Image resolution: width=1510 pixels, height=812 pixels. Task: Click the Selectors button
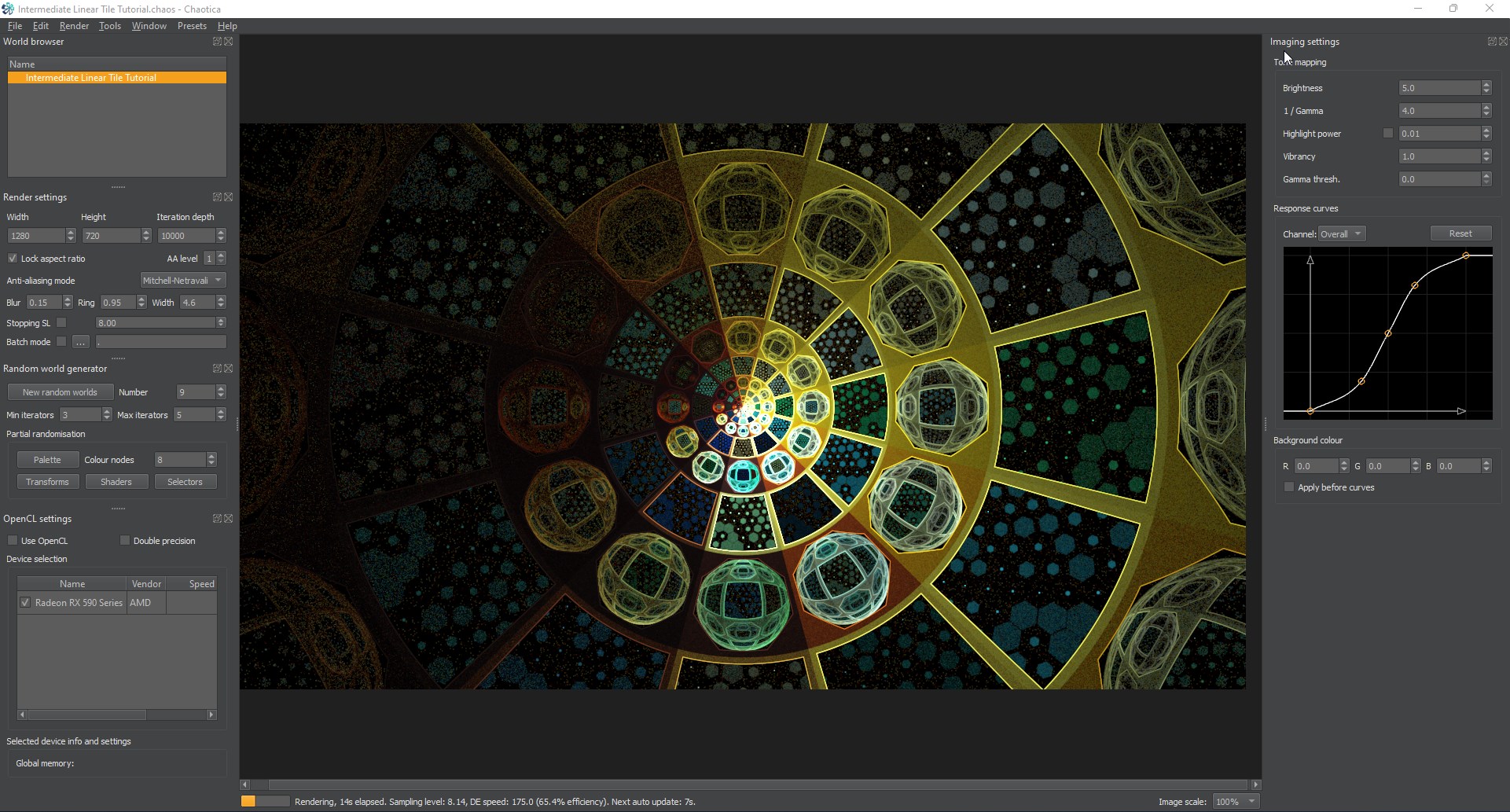[185, 482]
